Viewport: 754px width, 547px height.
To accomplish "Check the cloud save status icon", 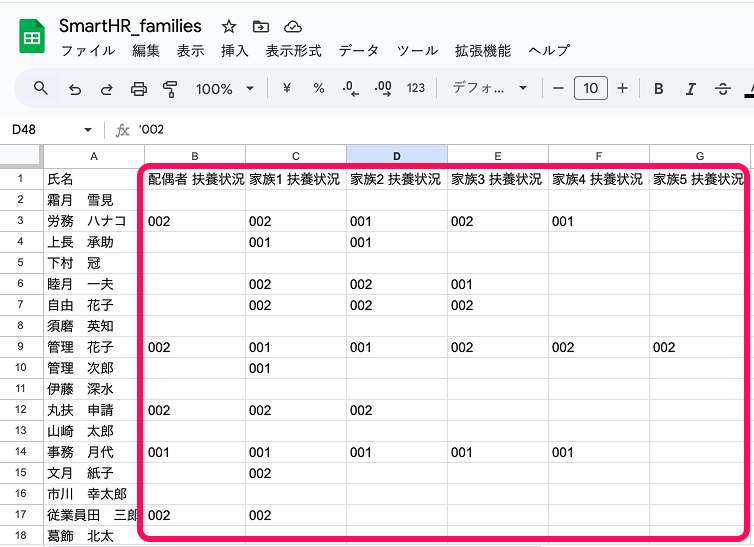I will (293, 27).
